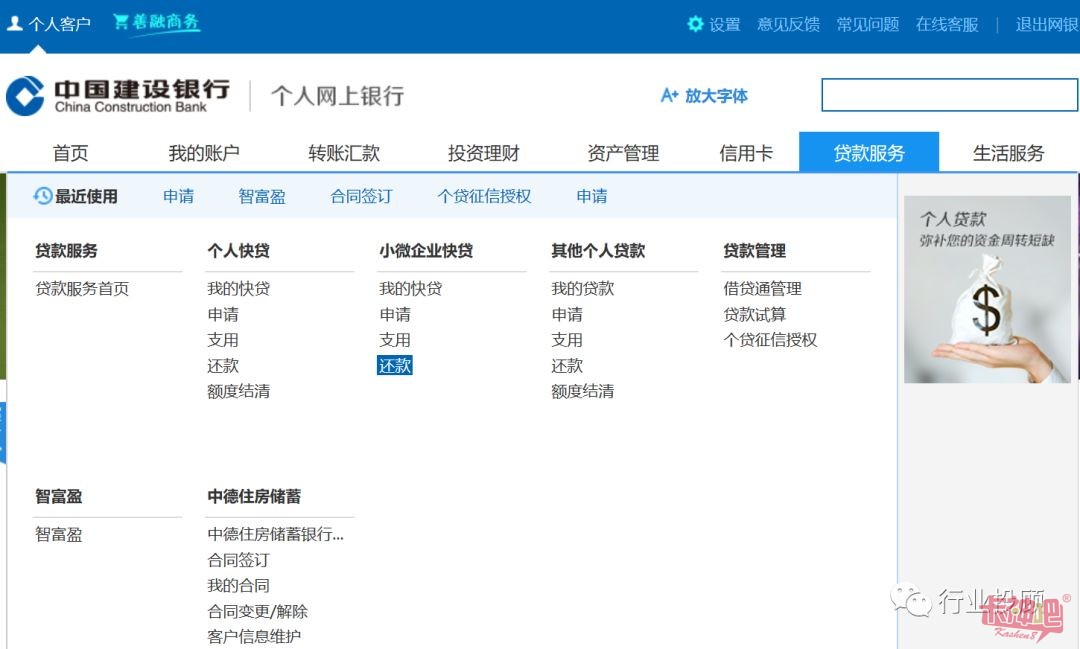
Task: Click the highlighted 还款 link under 小微企业快贷
Action: tap(395, 365)
